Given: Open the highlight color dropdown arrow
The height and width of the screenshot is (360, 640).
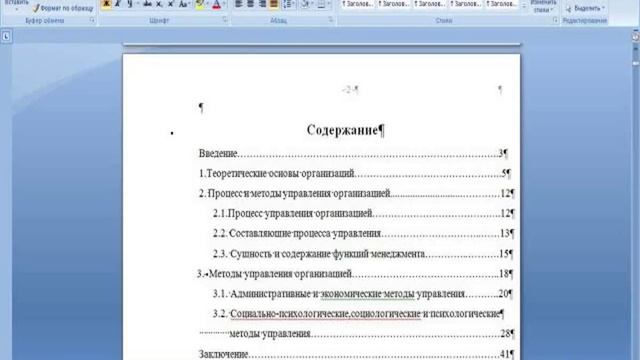Looking at the screenshot, I should (x=207, y=4).
